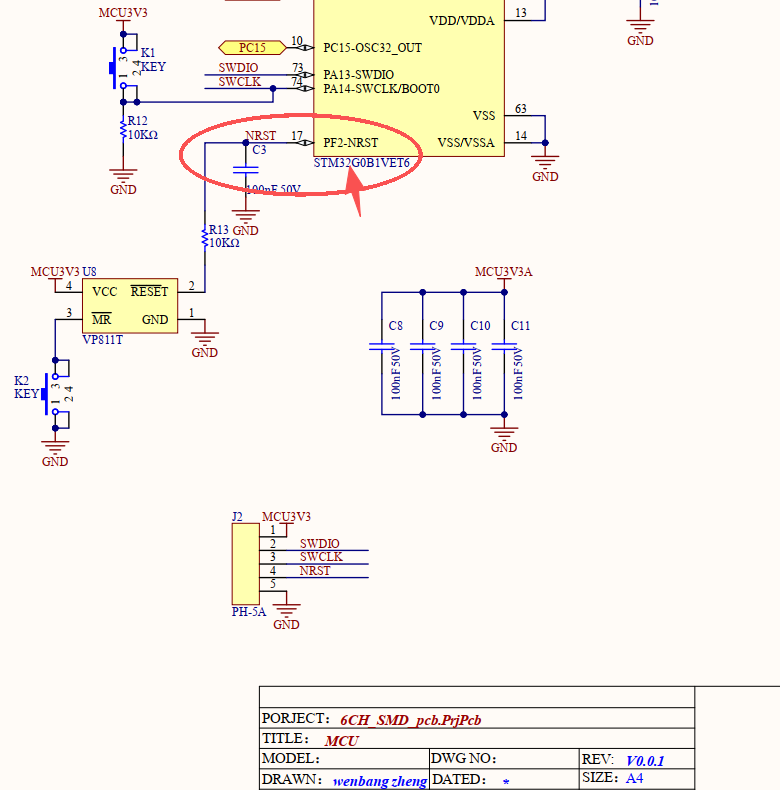Click the DWG NO: field in title block
The width and height of the screenshot is (780, 790).
tap(504, 759)
